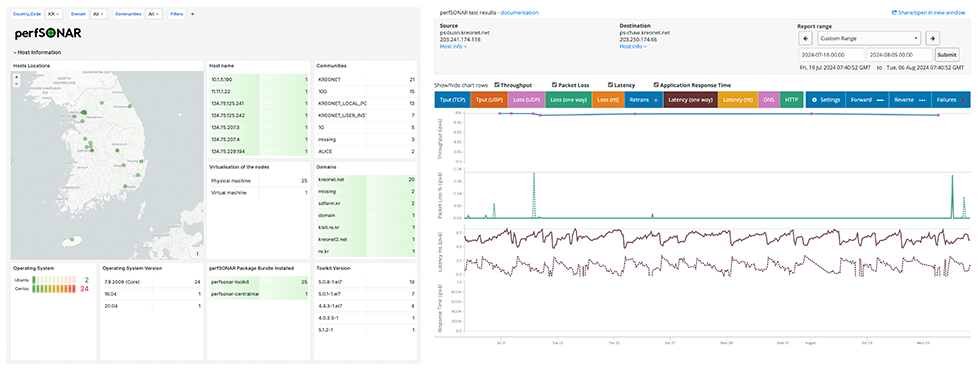Image resolution: width=980 pixels, height=370 pixels.
Task: Select the Latency (rtt) tab
Action: tap(738, 99)
